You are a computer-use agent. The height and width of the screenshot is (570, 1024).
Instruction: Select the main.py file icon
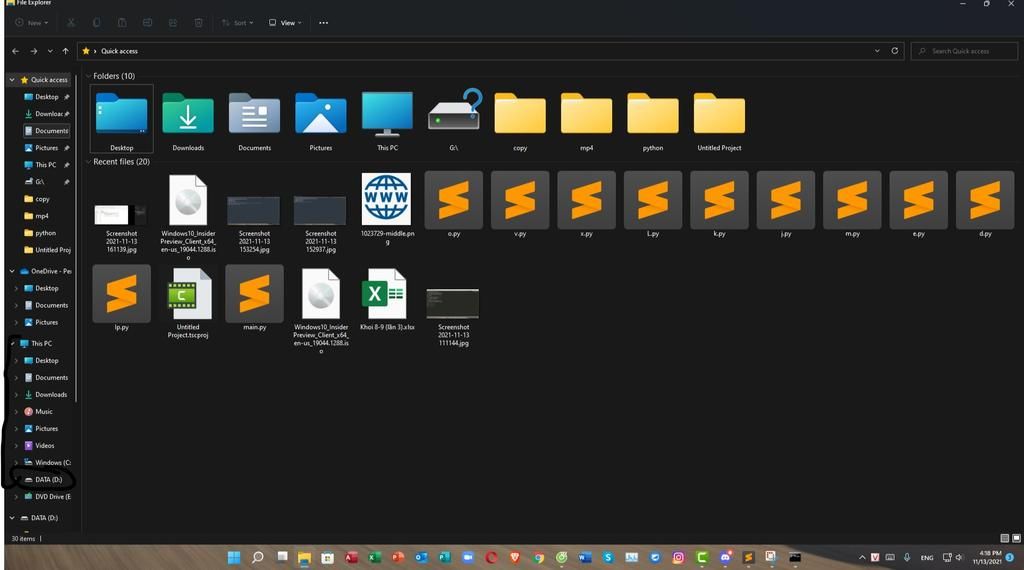(254, 294)
